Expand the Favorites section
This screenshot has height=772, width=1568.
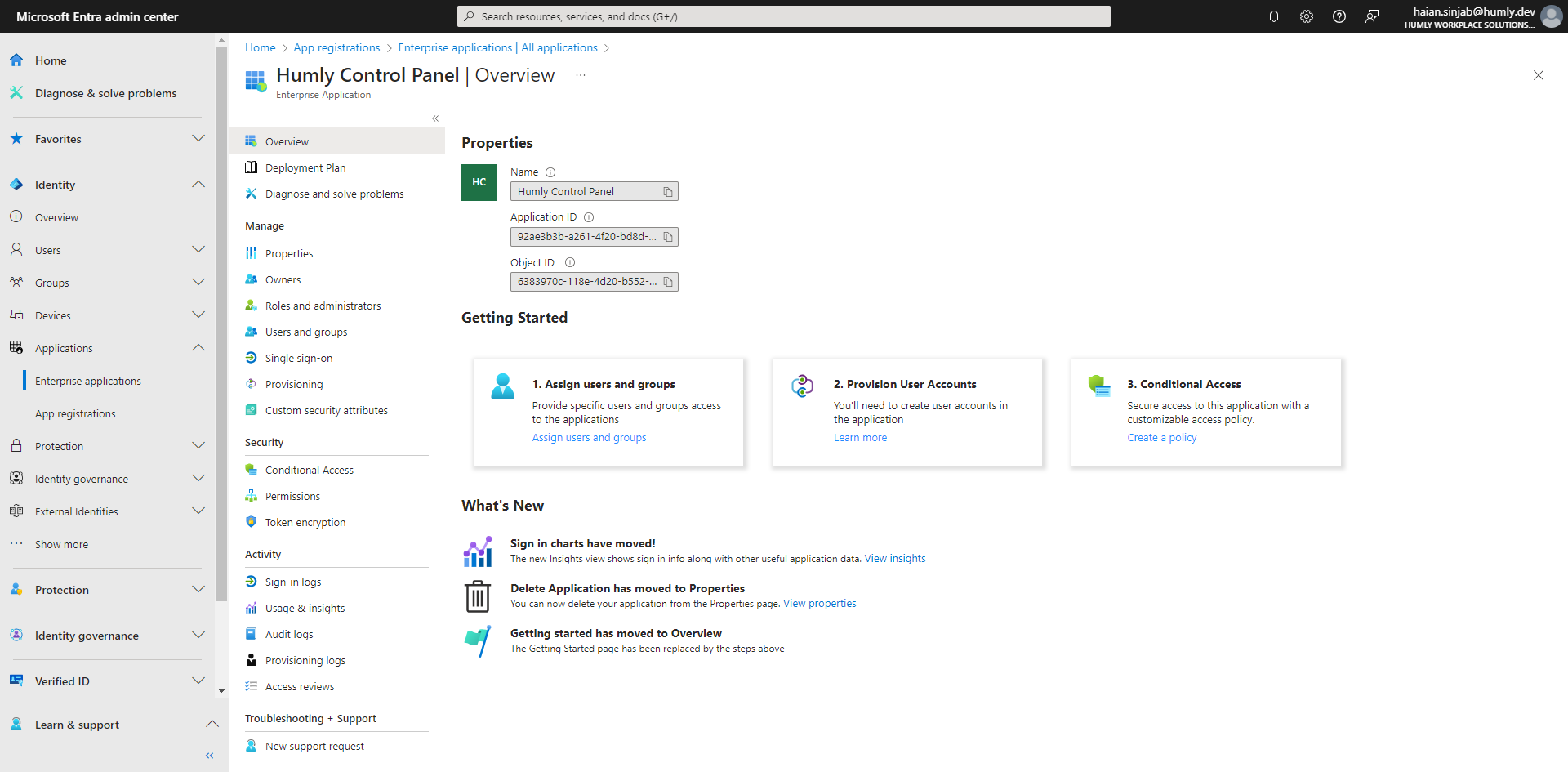click(x=198, y=139)
